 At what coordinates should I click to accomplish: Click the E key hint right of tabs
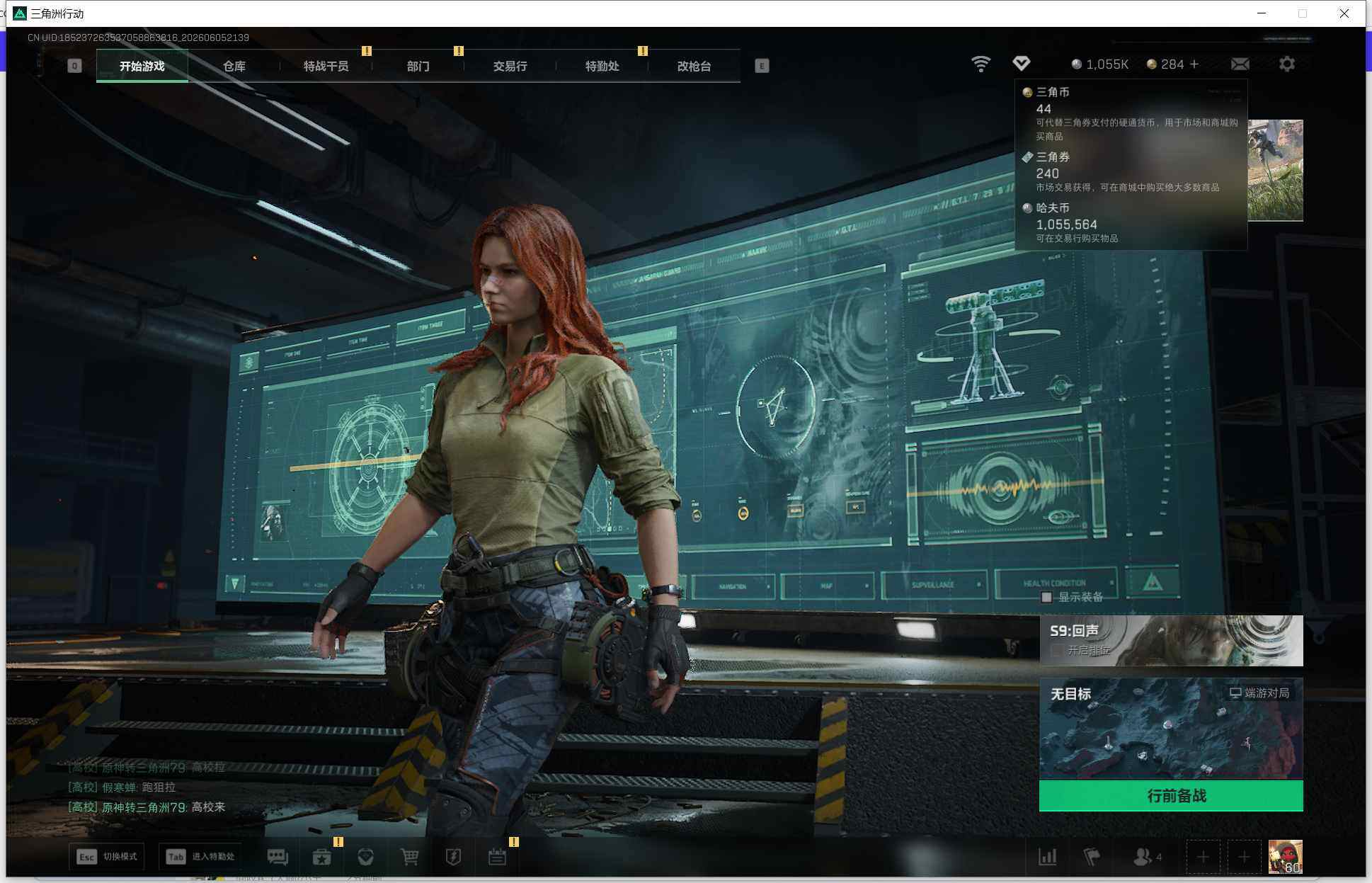762,66
